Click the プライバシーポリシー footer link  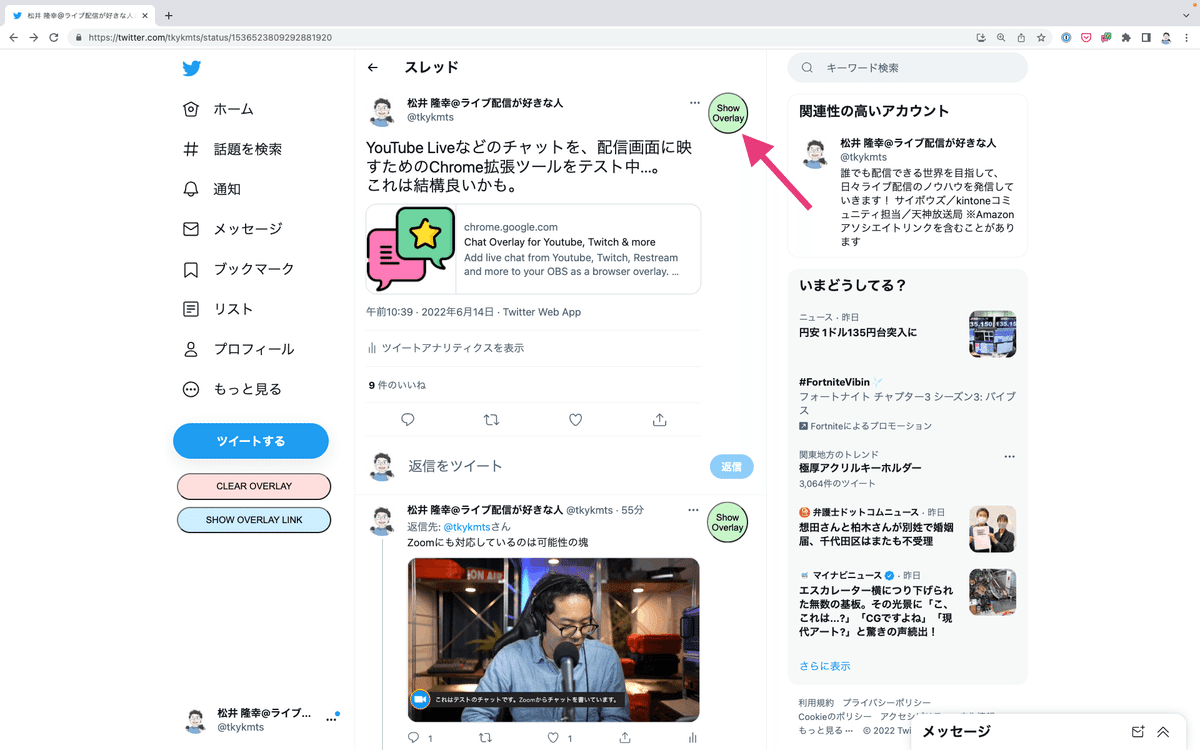(886, 703)
